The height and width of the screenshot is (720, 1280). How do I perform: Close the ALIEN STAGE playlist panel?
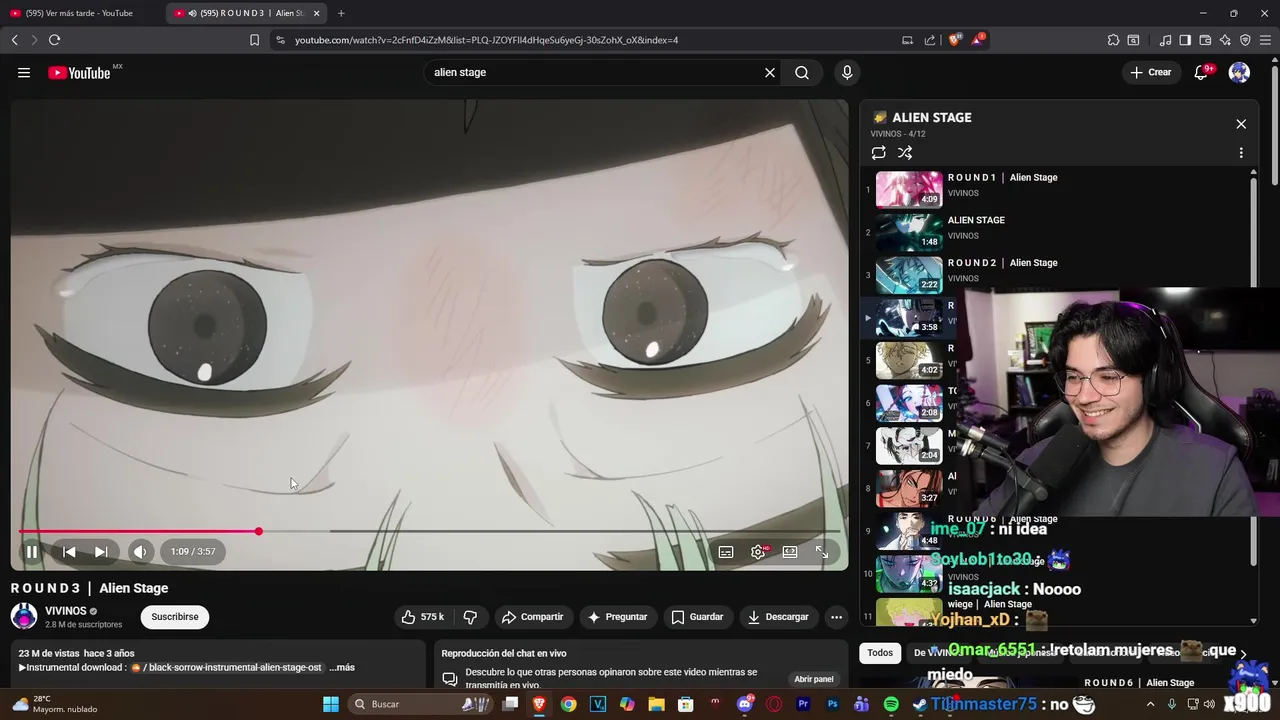1241,124
